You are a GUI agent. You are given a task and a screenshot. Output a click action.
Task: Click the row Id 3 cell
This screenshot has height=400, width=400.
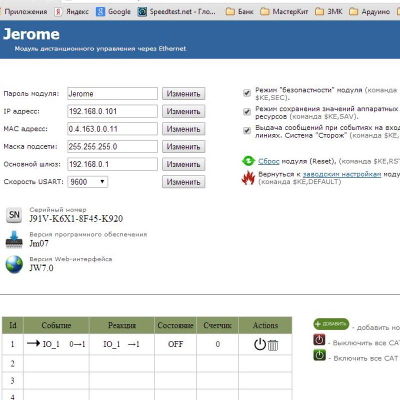(x=13, y=380)
